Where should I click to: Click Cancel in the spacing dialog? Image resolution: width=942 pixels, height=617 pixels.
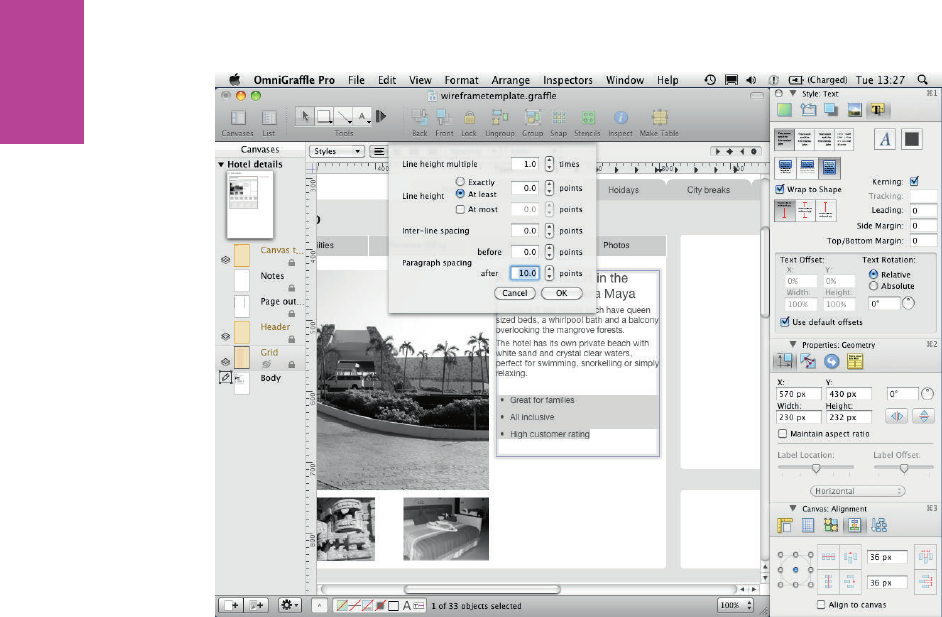pos(514,293)
